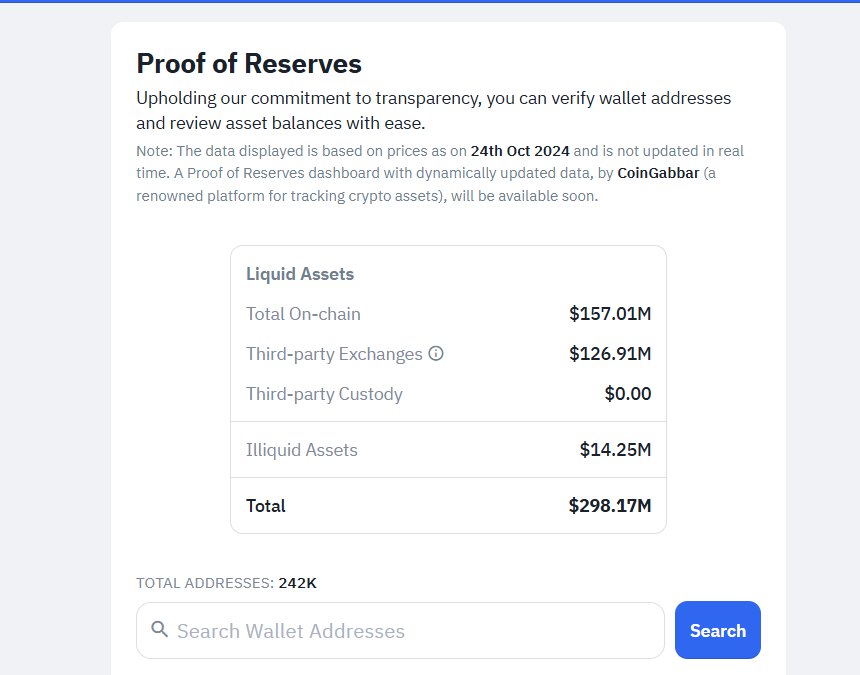Image resolution: width=860 pixels, height=675 pixels.
Task: Click the TOTAL ADDRESSES 242K label
Action: pyautogui.click(x=226, y=583)
